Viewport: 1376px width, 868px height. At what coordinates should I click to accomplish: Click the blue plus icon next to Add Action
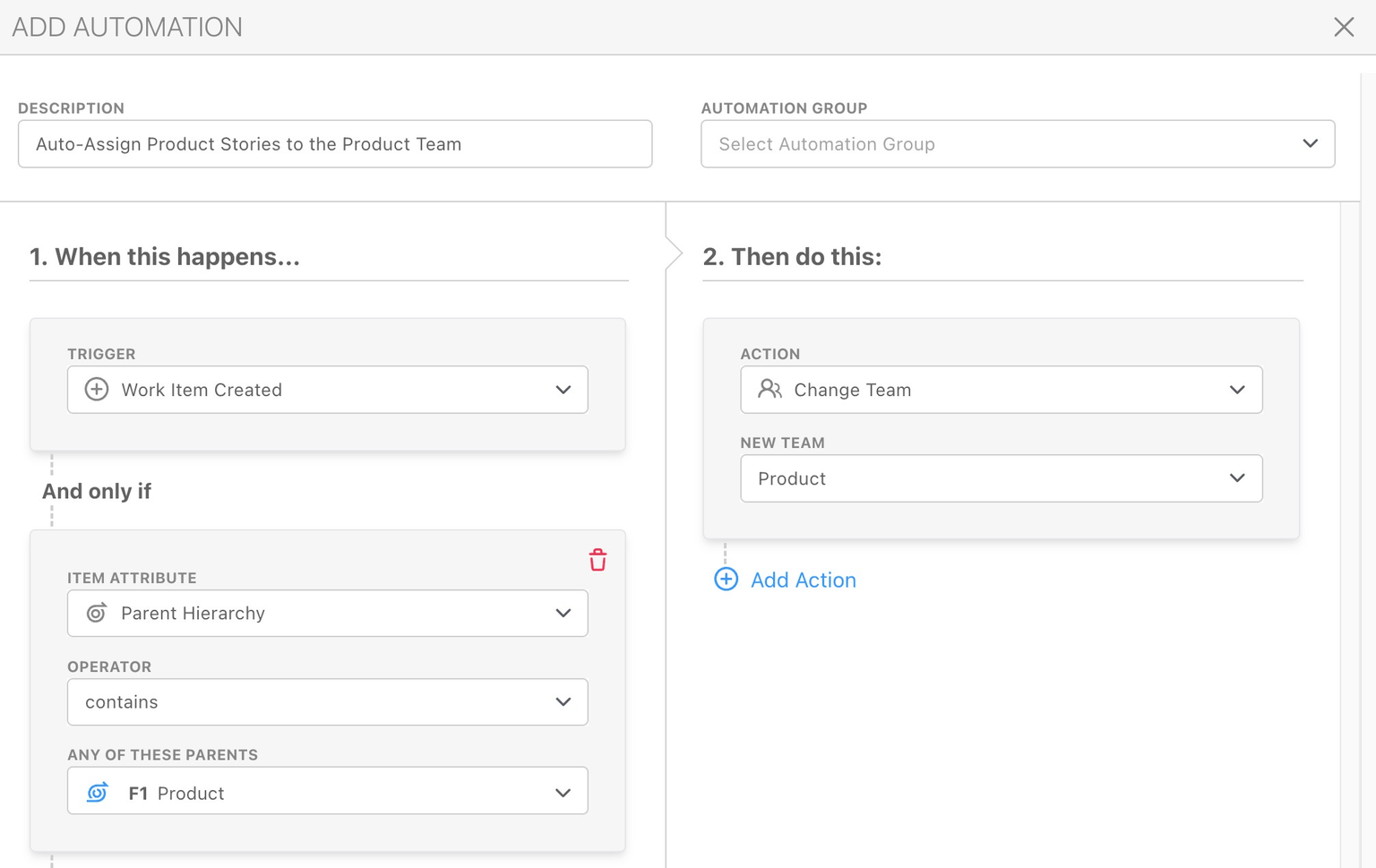tap(726, 580)
